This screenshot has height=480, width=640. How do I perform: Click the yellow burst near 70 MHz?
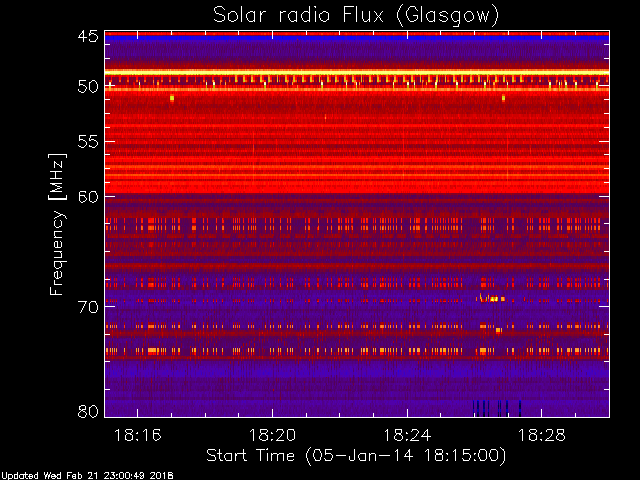coord(490,298)
